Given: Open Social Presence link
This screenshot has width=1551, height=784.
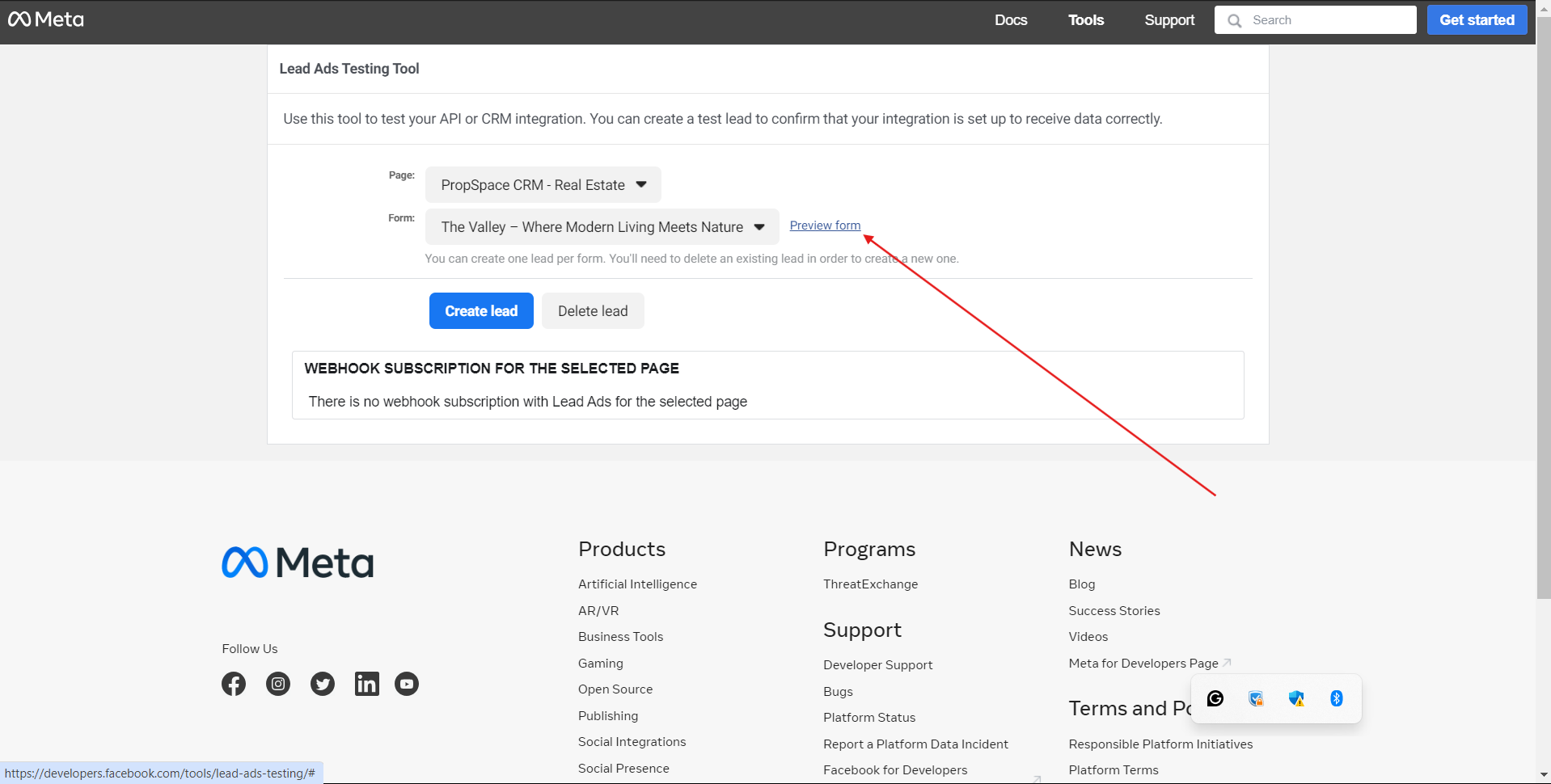Looking at the screenshot, I should (x=623, y=769).
